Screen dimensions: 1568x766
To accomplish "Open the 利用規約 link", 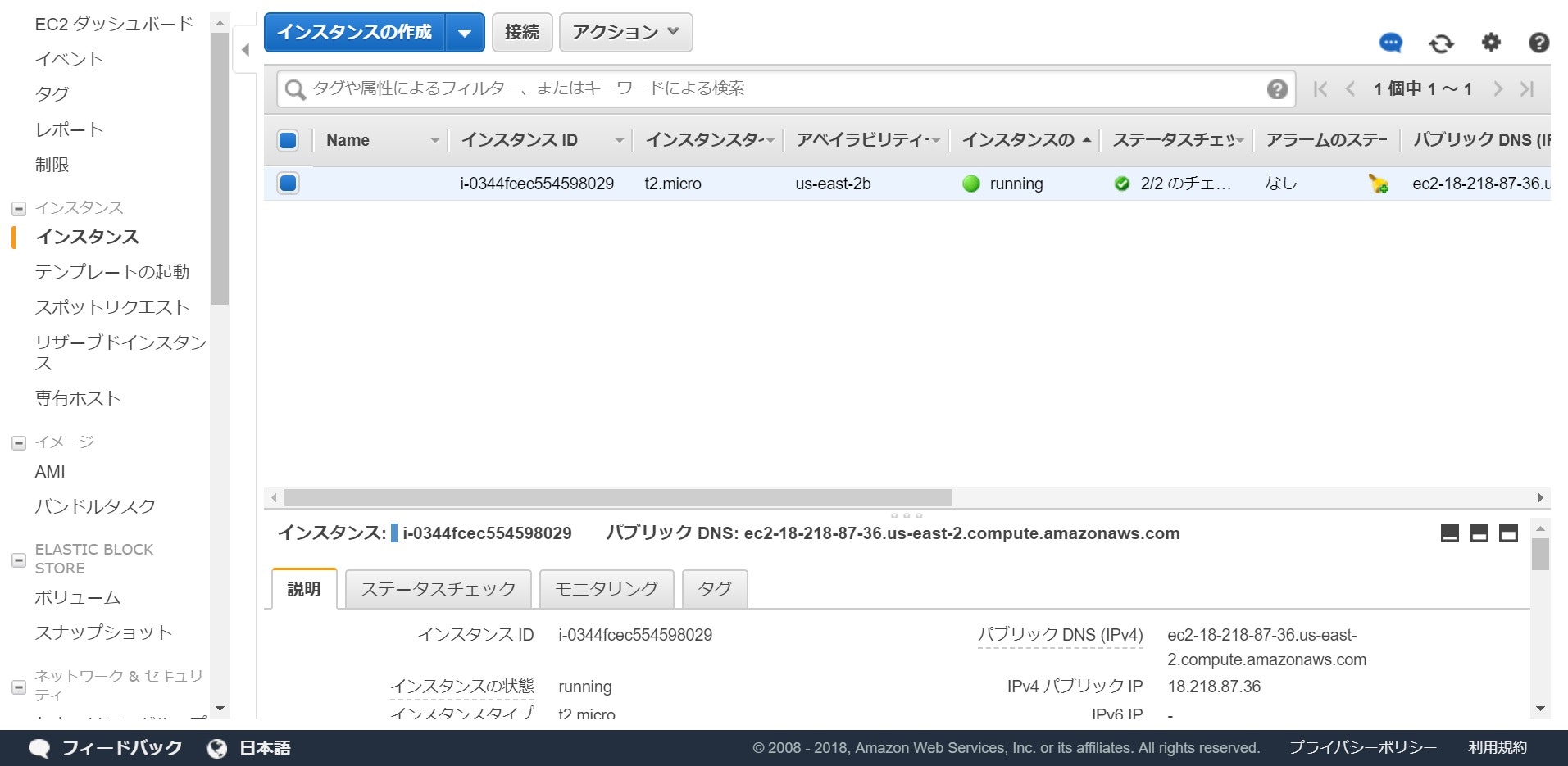I will click(1498, 748).
